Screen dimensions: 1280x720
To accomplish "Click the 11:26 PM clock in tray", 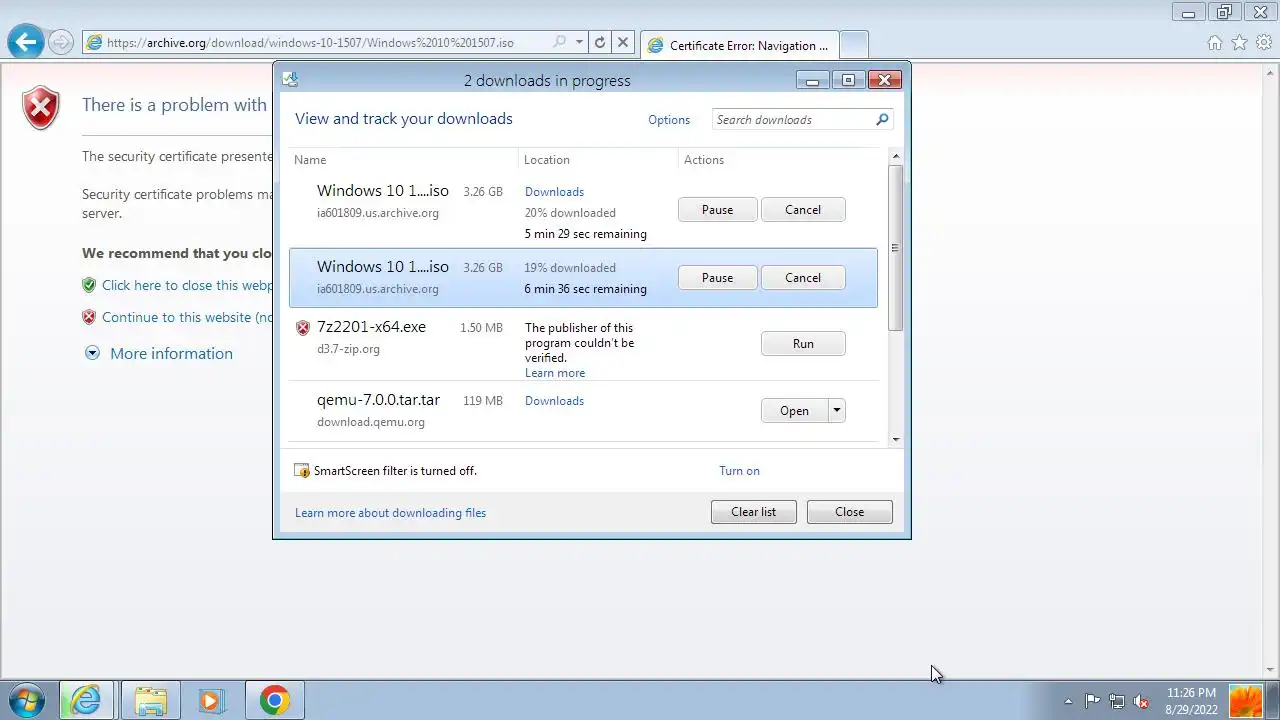I will point(1191,693).
